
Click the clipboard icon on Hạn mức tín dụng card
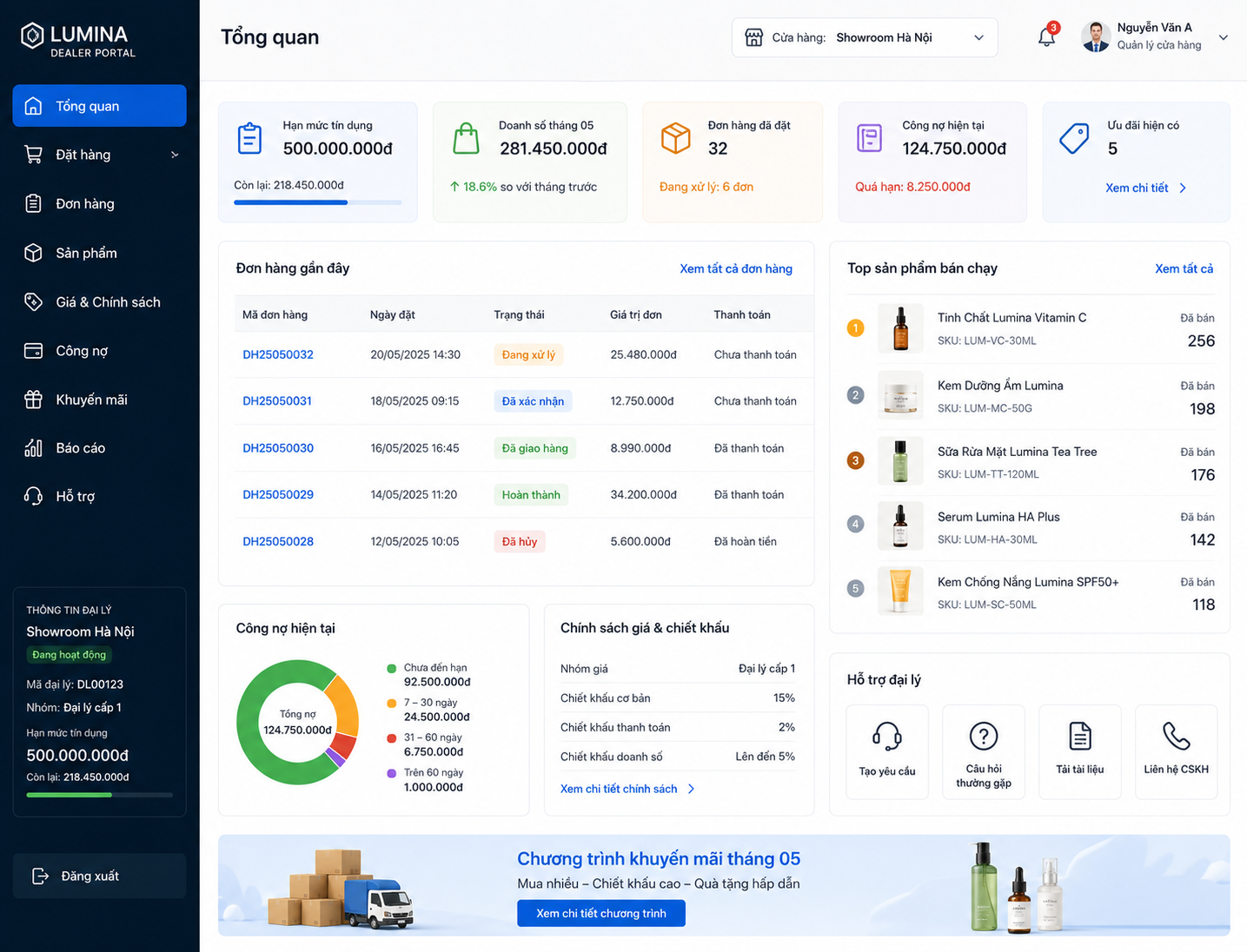249,139
